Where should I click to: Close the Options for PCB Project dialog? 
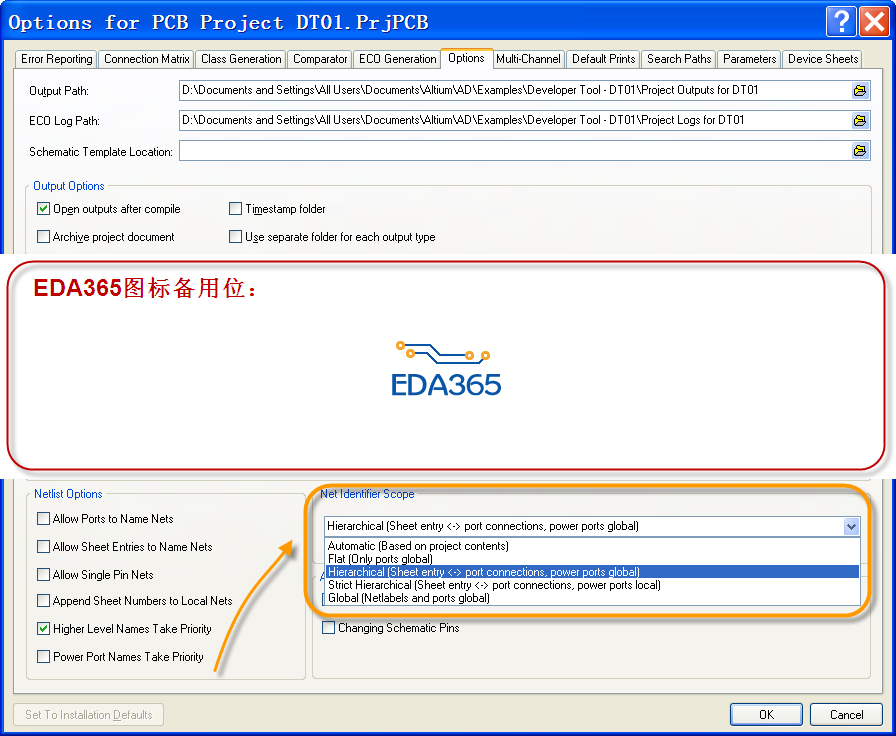[x=875, y=22]
